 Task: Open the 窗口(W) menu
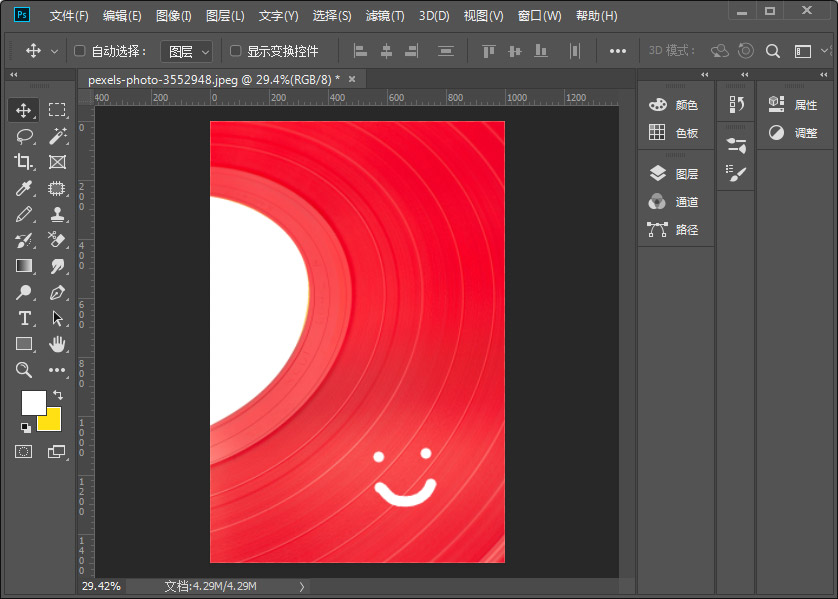click(539, 16)
